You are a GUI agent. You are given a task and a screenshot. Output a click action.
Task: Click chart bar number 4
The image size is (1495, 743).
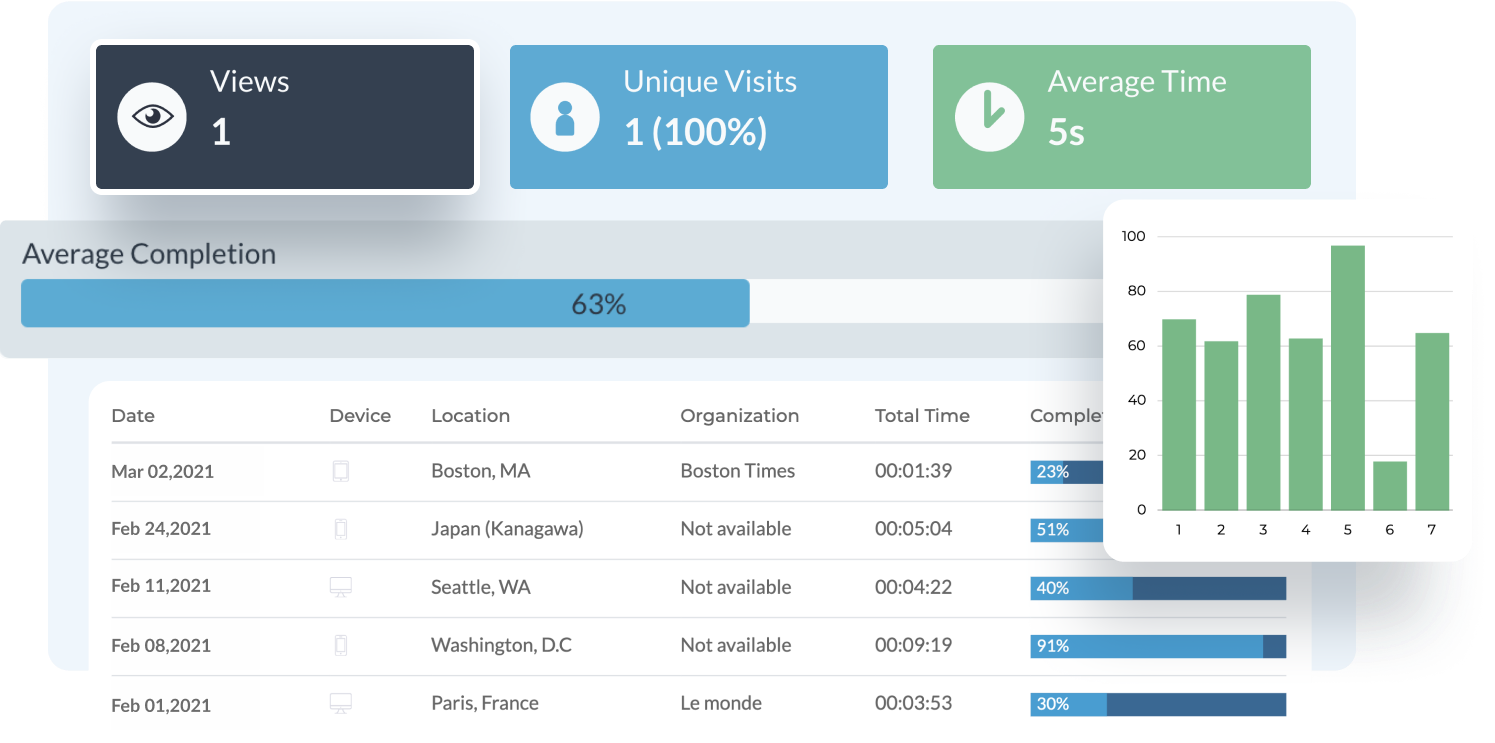1306,425
